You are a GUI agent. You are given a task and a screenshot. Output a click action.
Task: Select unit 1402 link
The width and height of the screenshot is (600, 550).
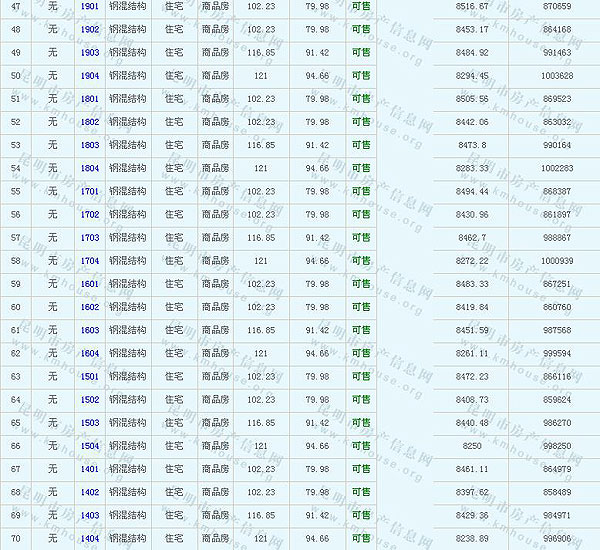pyautogui.click(x=90, y=492)
